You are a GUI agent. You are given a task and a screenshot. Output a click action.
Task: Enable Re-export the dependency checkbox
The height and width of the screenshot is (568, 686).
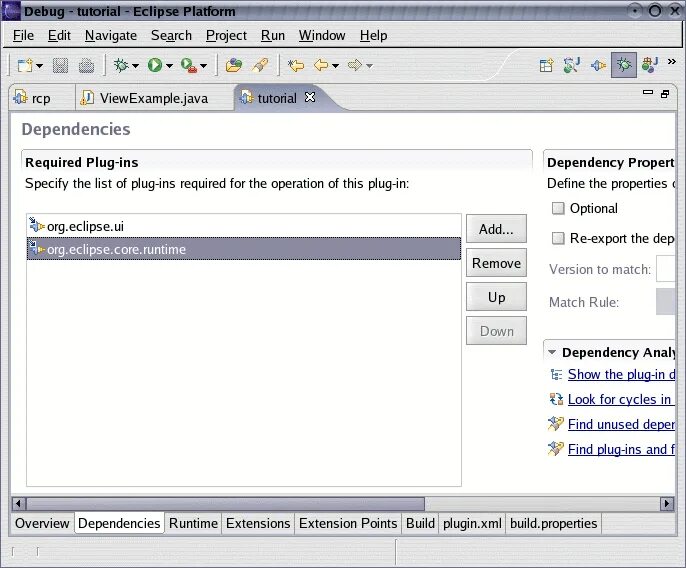pyautogui.click(x=558, y=238)
